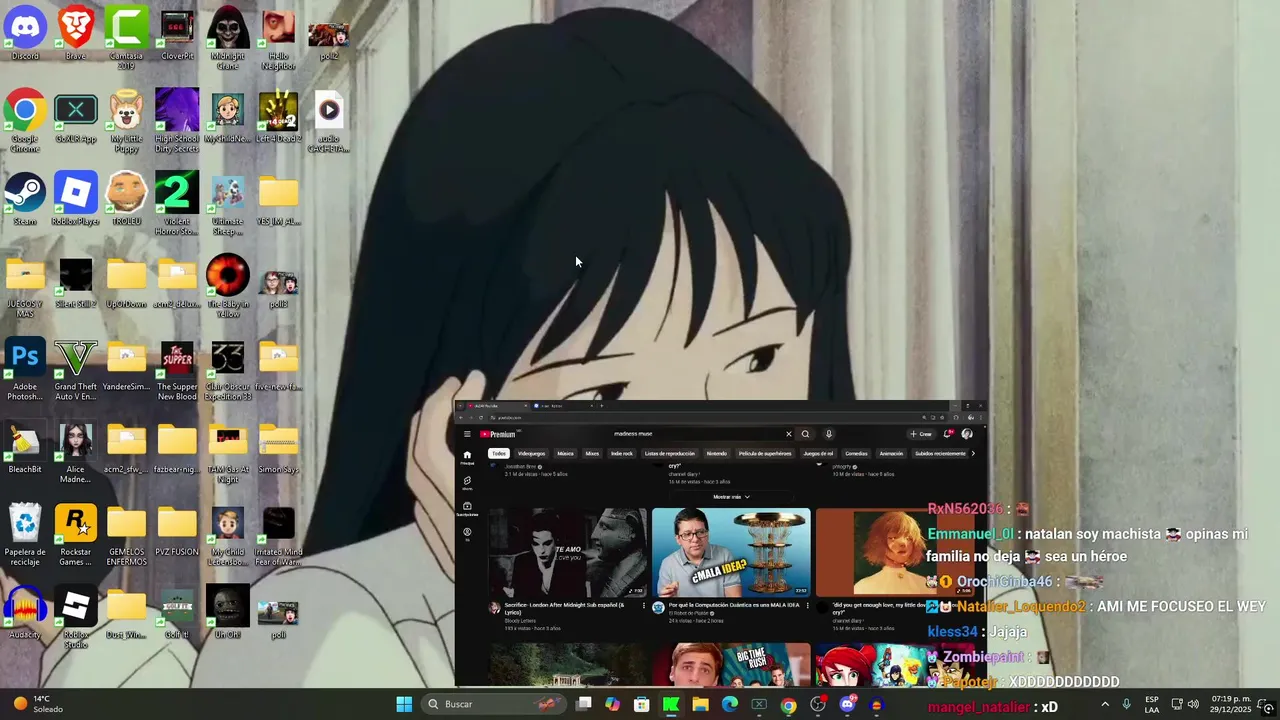Open YouTube hamburger guide menu
This screenshot has height=720, width=1280.
click(467, 434)
